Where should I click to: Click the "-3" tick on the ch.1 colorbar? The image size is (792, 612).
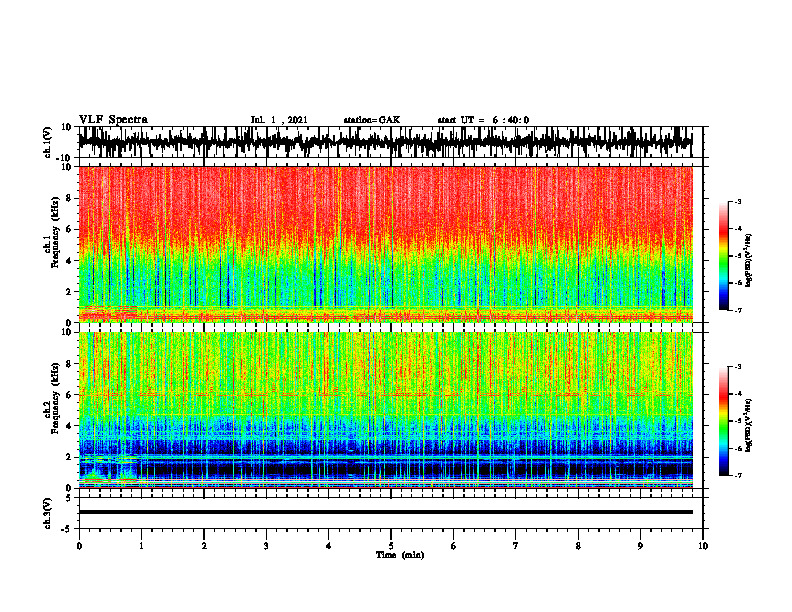click(x=737, y=201)
